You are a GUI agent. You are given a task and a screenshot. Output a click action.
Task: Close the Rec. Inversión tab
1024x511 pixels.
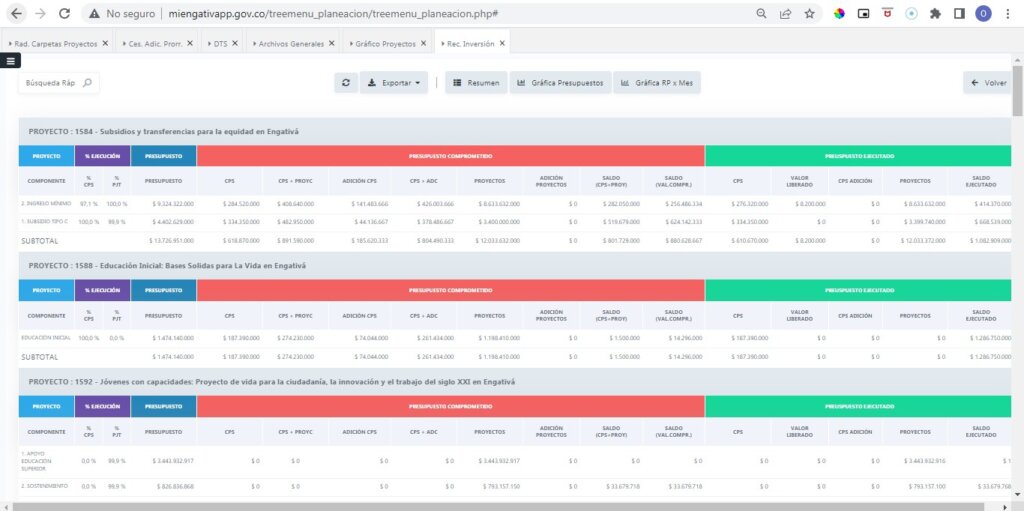(502, 43)
